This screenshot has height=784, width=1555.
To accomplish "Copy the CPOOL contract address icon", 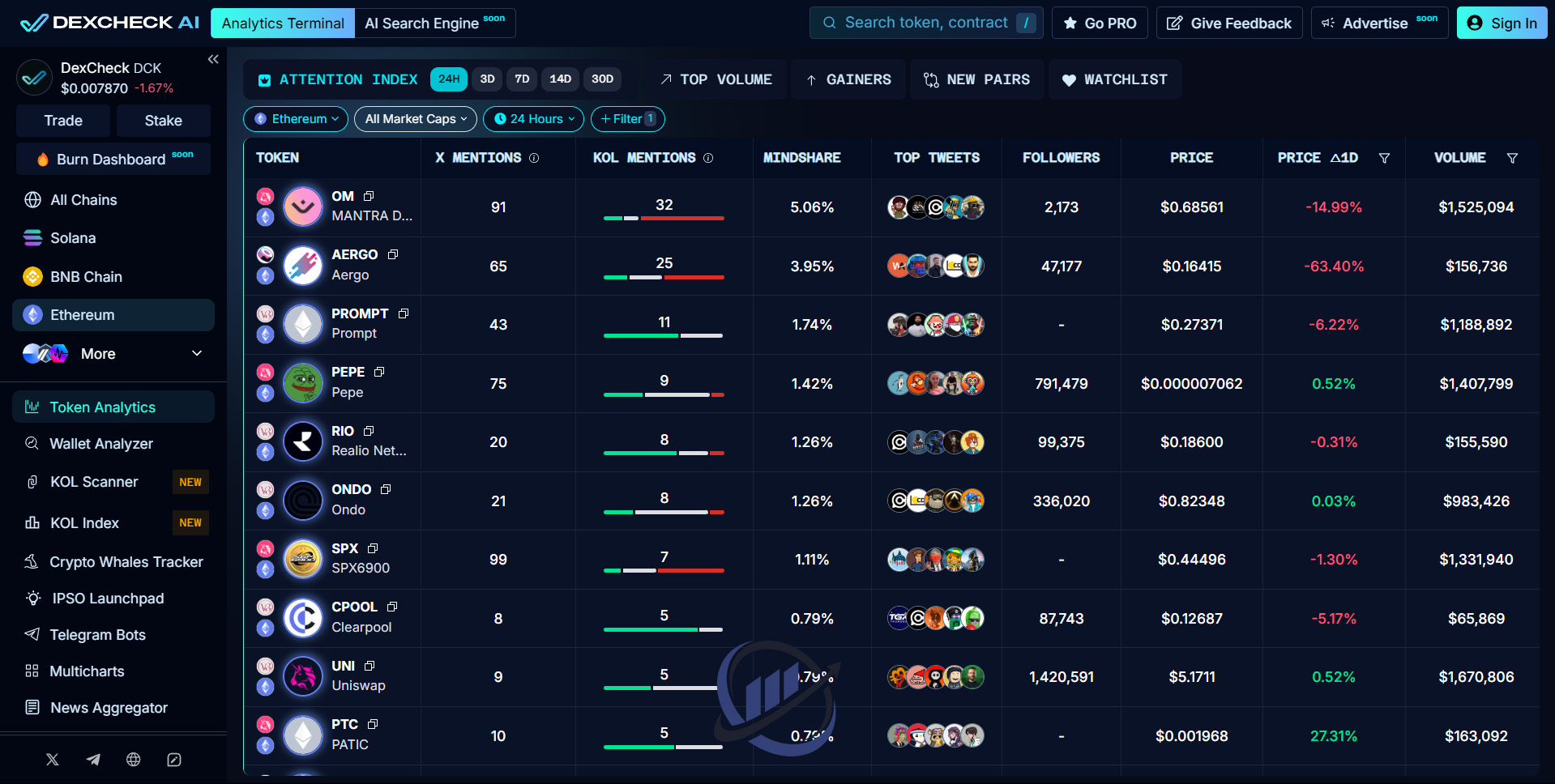I will tap(392, 607).
